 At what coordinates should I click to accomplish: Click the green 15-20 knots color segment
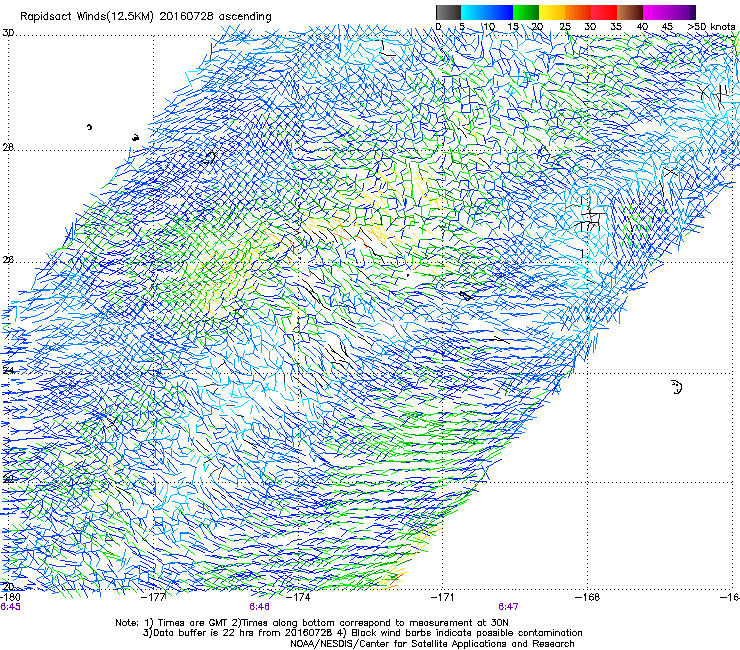pyautogui.click(x=526, y=12)
